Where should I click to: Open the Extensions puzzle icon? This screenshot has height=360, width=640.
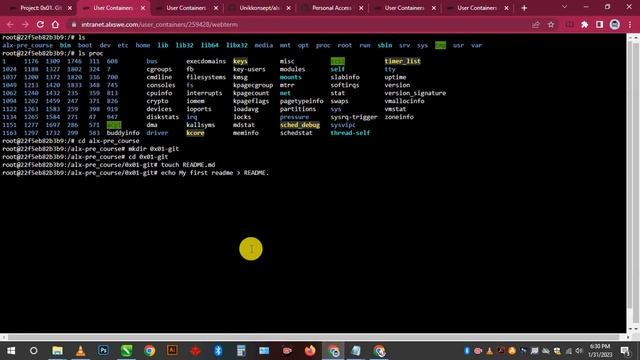[584, 24]
